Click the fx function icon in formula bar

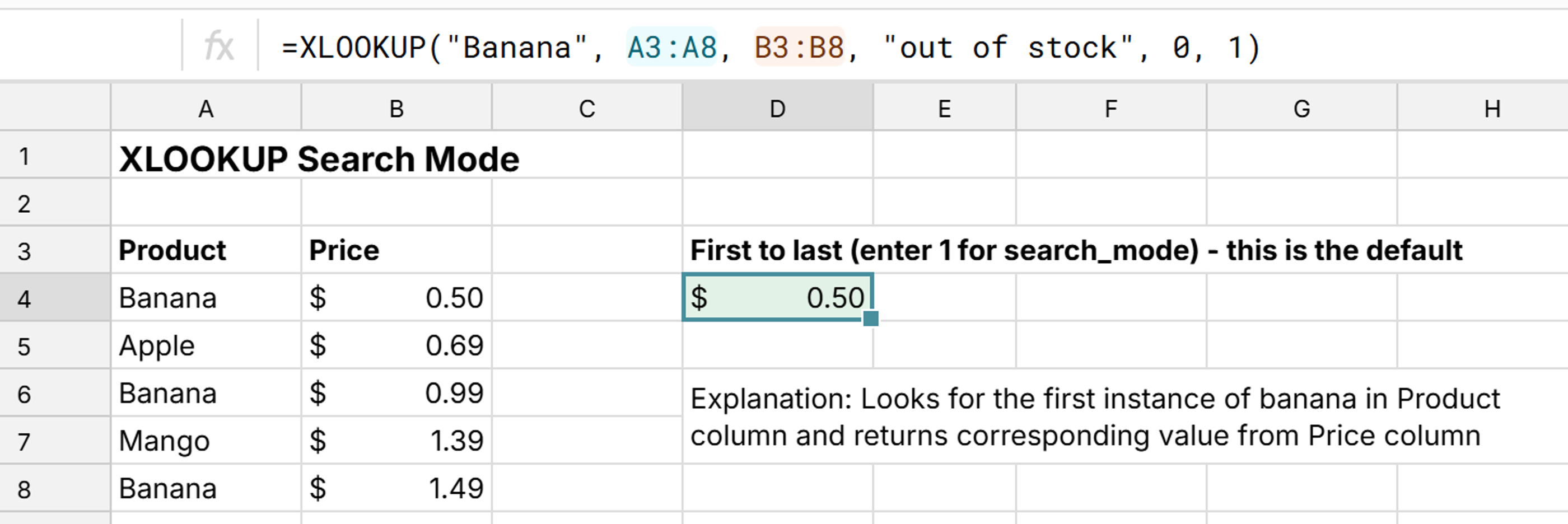[x=219, y=47]
